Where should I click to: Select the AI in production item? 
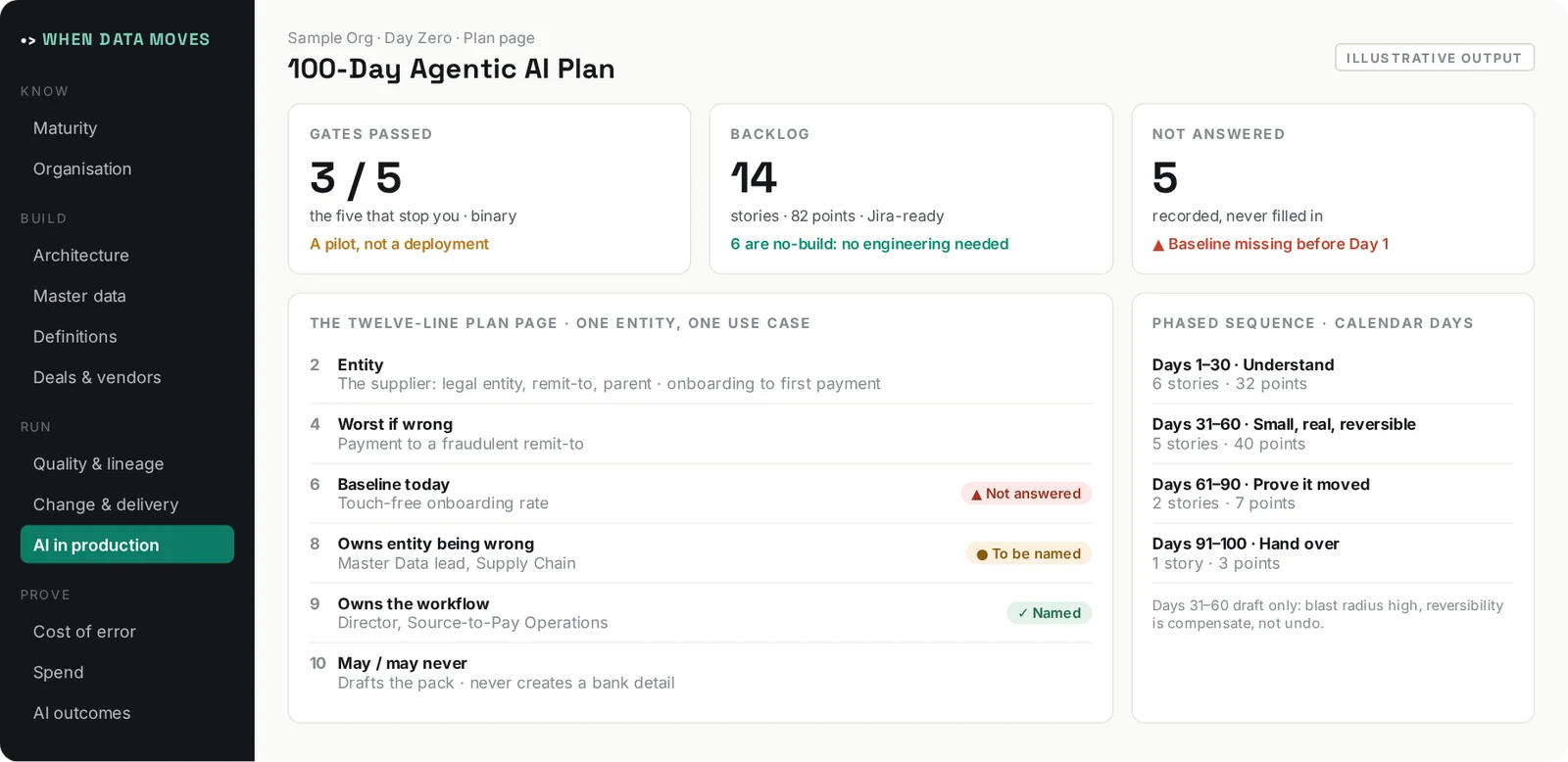[126, 545]
